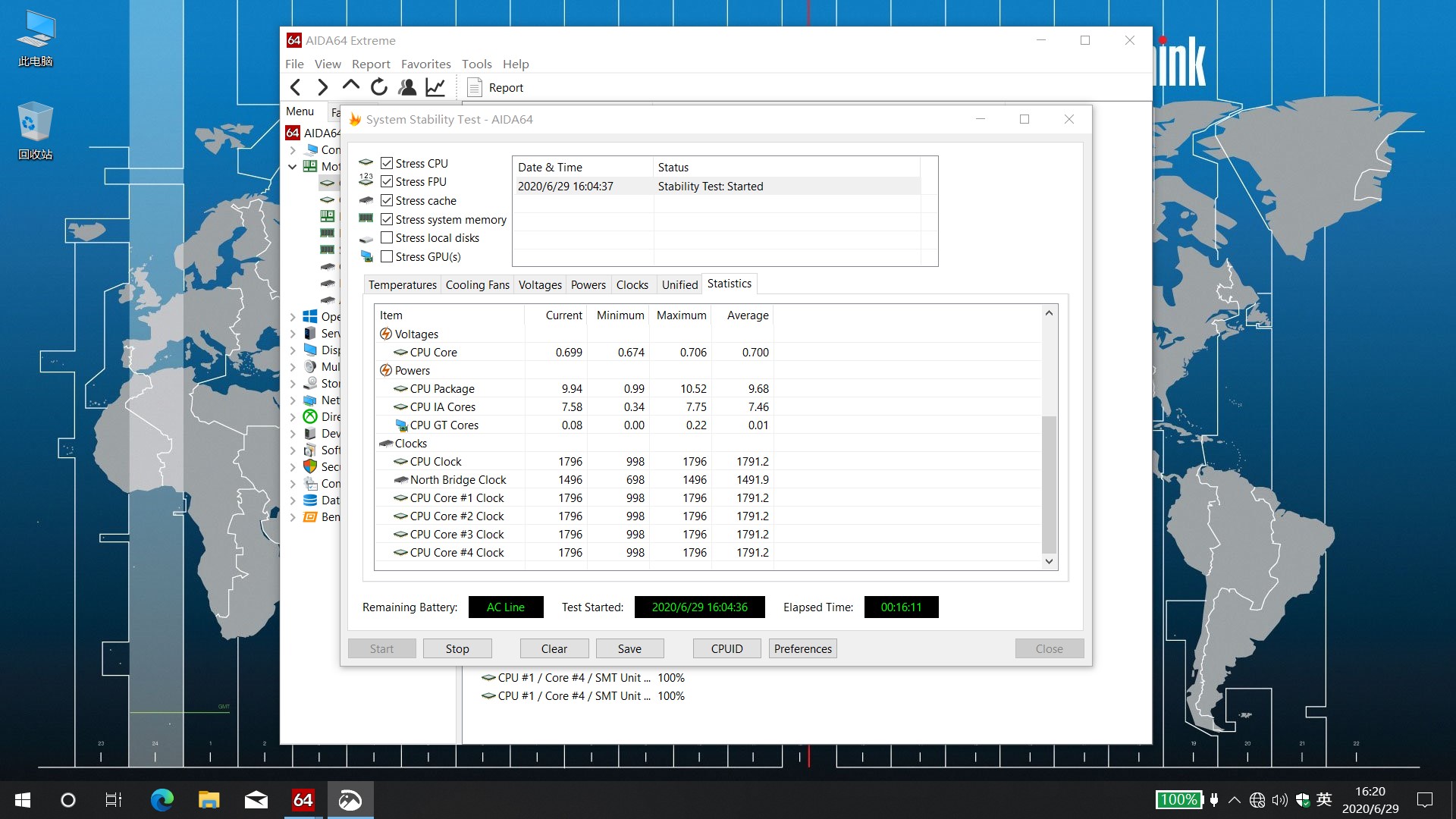Open the This PC desktop icon
The height and width of the screenshot is (819, 1456).
coord(36,39)
